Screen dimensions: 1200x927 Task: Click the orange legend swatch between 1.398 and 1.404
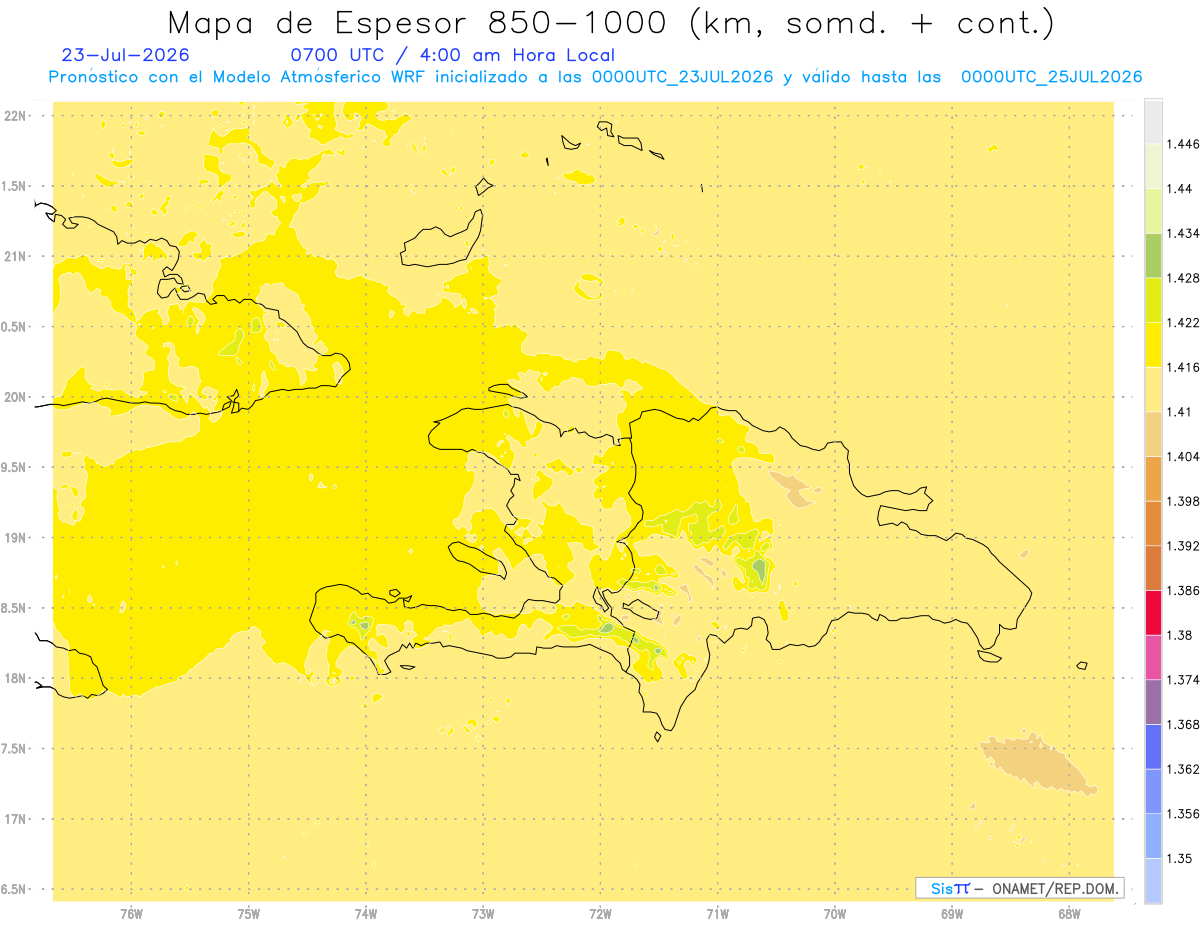coord(1153,478)
